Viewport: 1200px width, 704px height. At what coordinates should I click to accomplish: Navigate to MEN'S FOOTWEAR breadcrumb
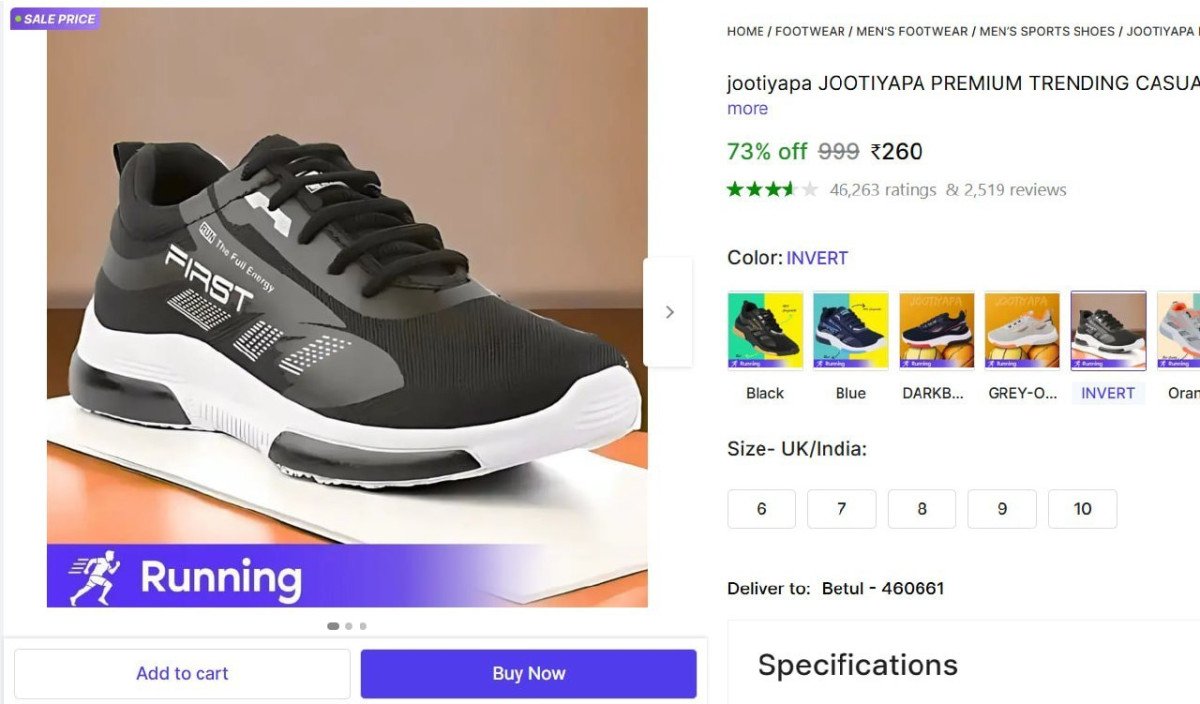(912, 32)
